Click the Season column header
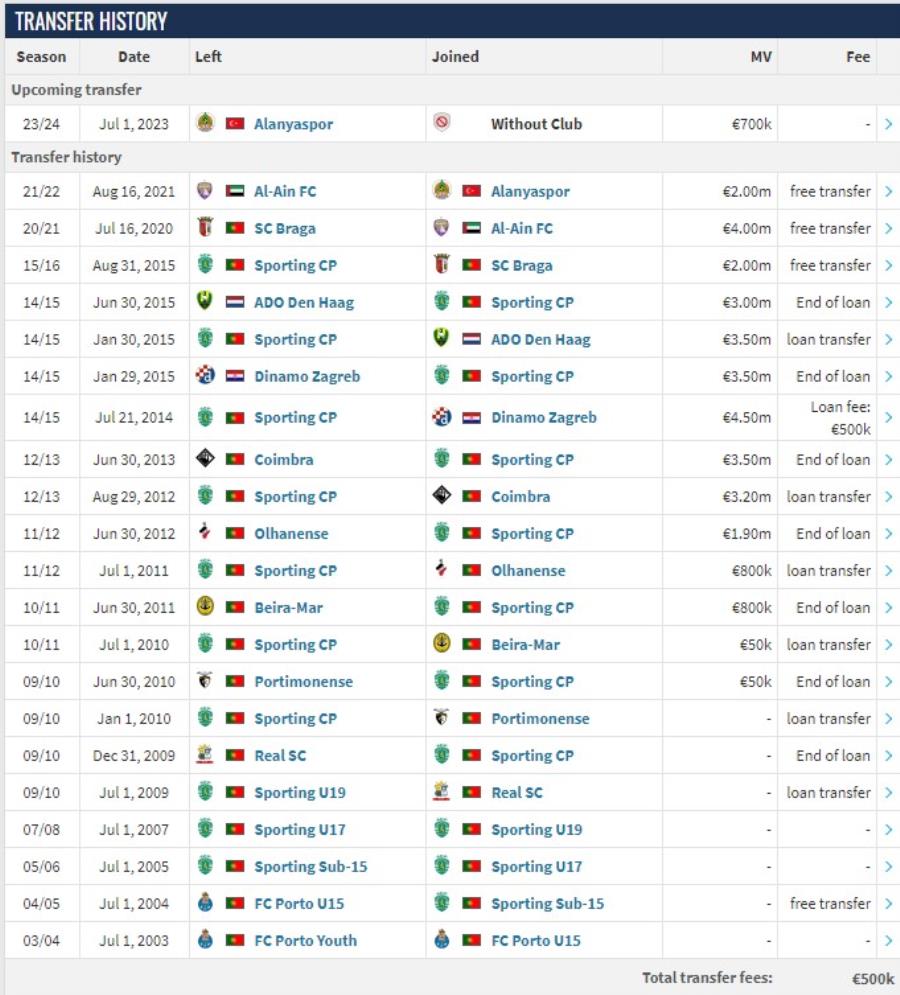The image size is (900, 995). point(41,56)
